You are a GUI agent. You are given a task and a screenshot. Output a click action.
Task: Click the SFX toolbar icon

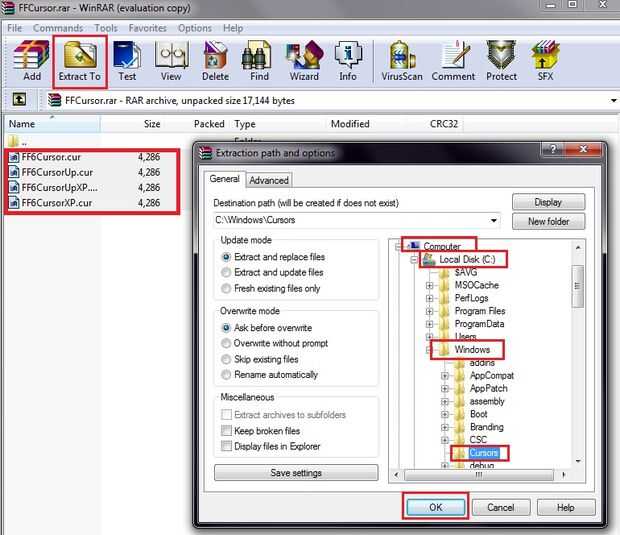(545, 61)
